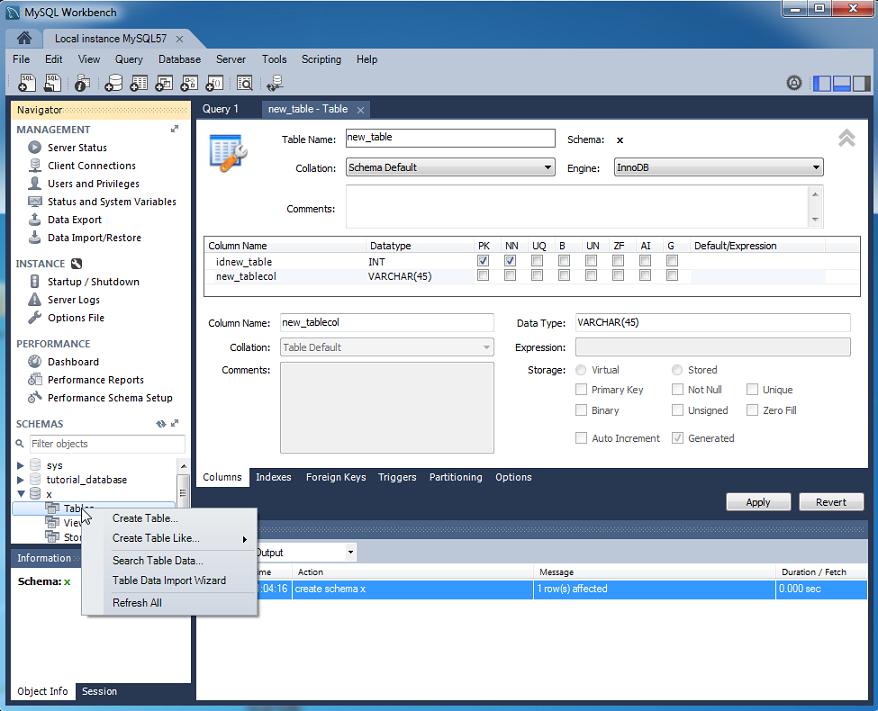Enable AI checkbox for idnew_table row
This screenshot has height=711, width=878.
click(x=645, y=261)
